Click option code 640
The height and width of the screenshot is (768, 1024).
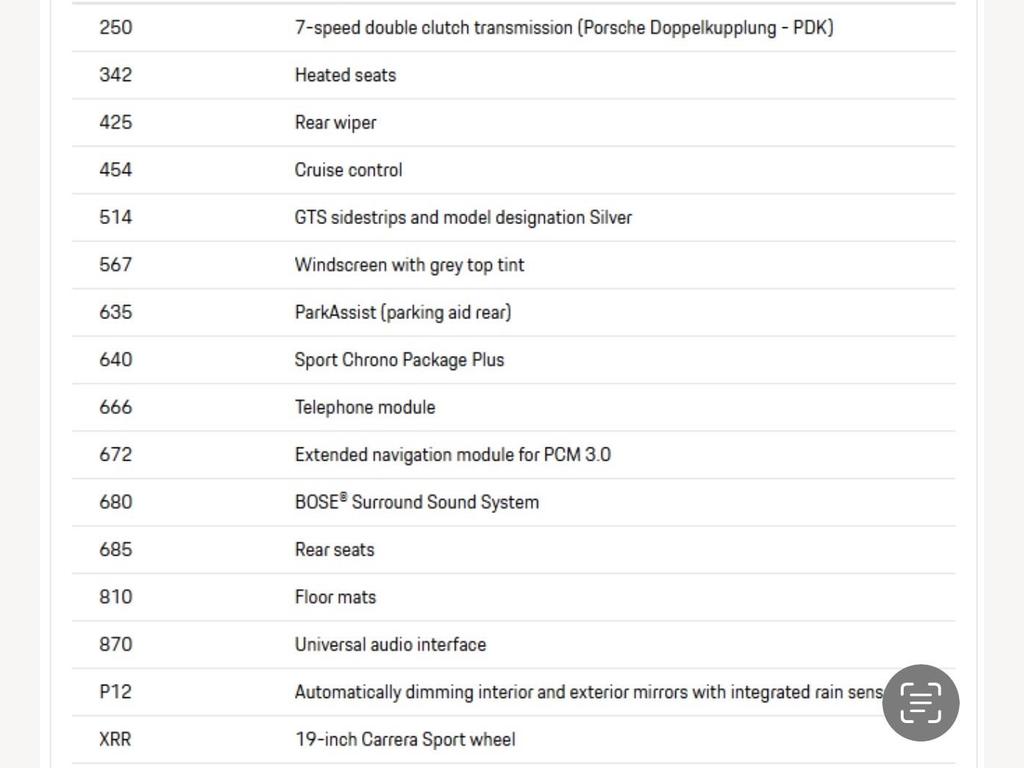click(116, 360)
